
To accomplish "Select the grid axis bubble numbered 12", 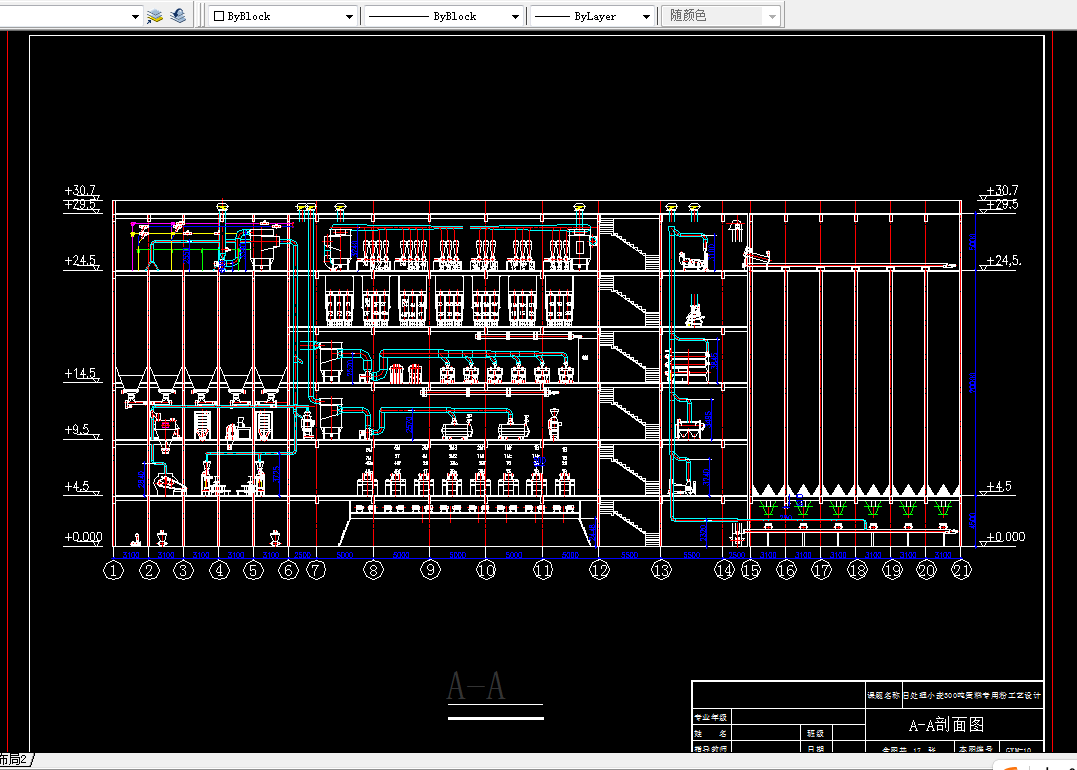I will (x=599, y=570).
